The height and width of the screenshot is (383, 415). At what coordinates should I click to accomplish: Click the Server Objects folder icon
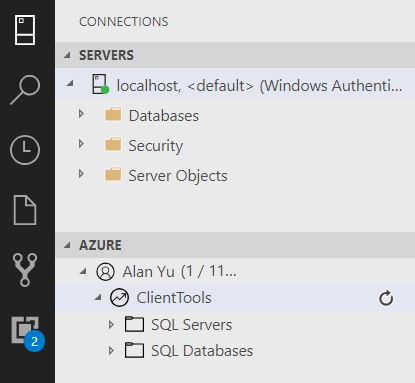(113, 175)
